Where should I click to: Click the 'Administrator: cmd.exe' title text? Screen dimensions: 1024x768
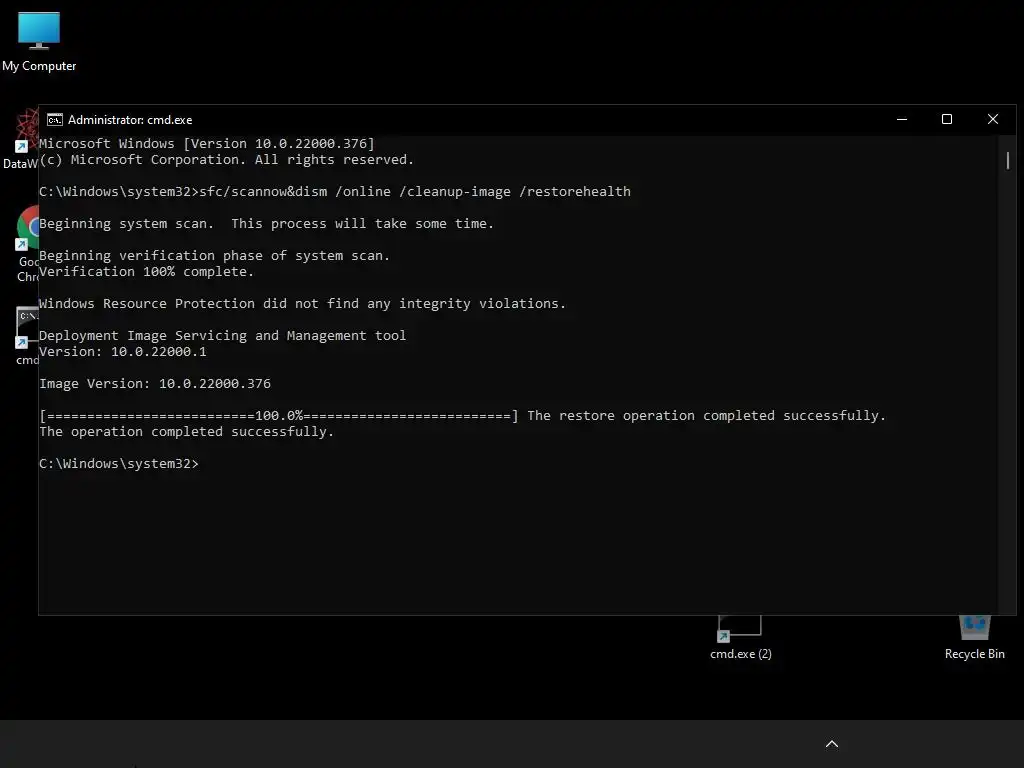tap(130, 120)
